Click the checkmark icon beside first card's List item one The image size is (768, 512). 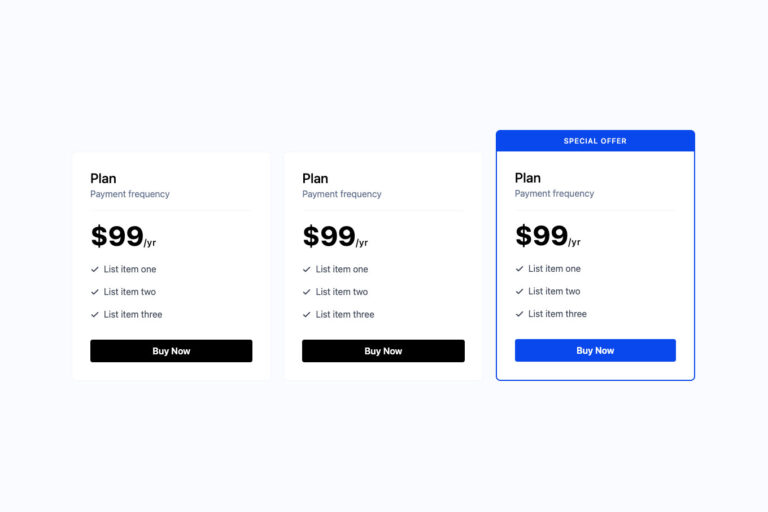pos(95,269)
